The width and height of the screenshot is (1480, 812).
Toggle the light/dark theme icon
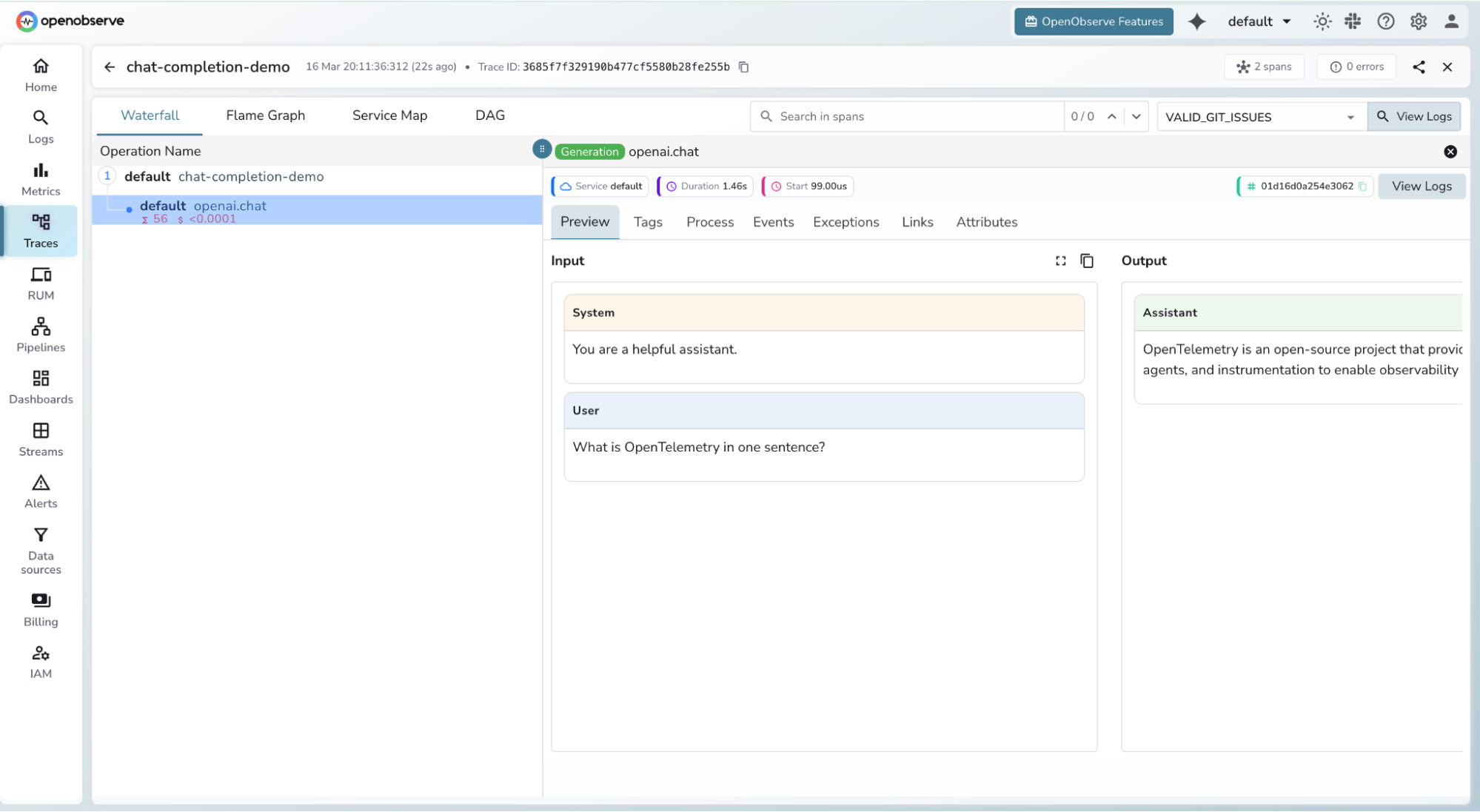[1322, 21]
